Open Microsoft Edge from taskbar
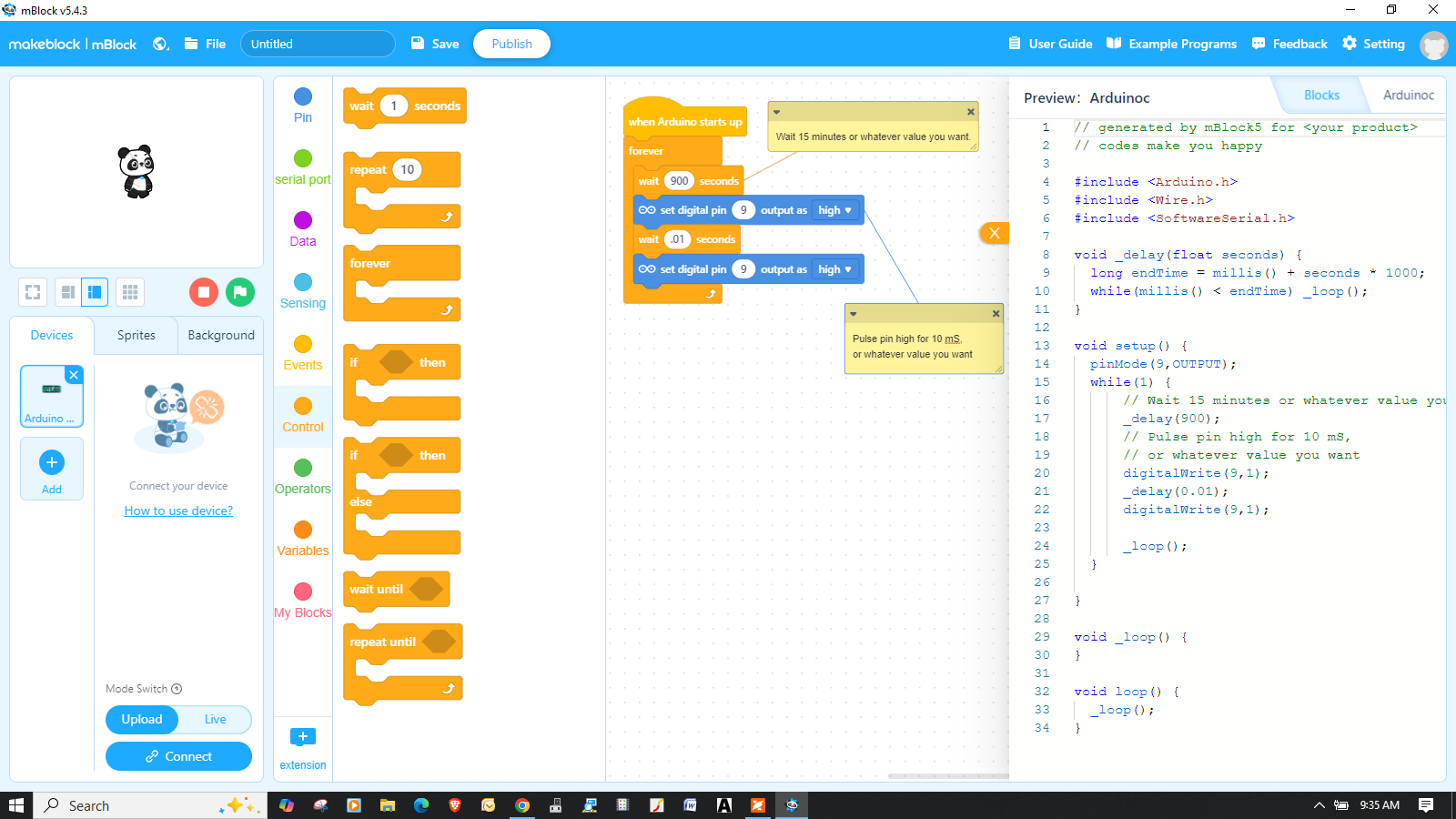Image resolution: width=1456 pixels, height=819 pixels. (421, 805)
